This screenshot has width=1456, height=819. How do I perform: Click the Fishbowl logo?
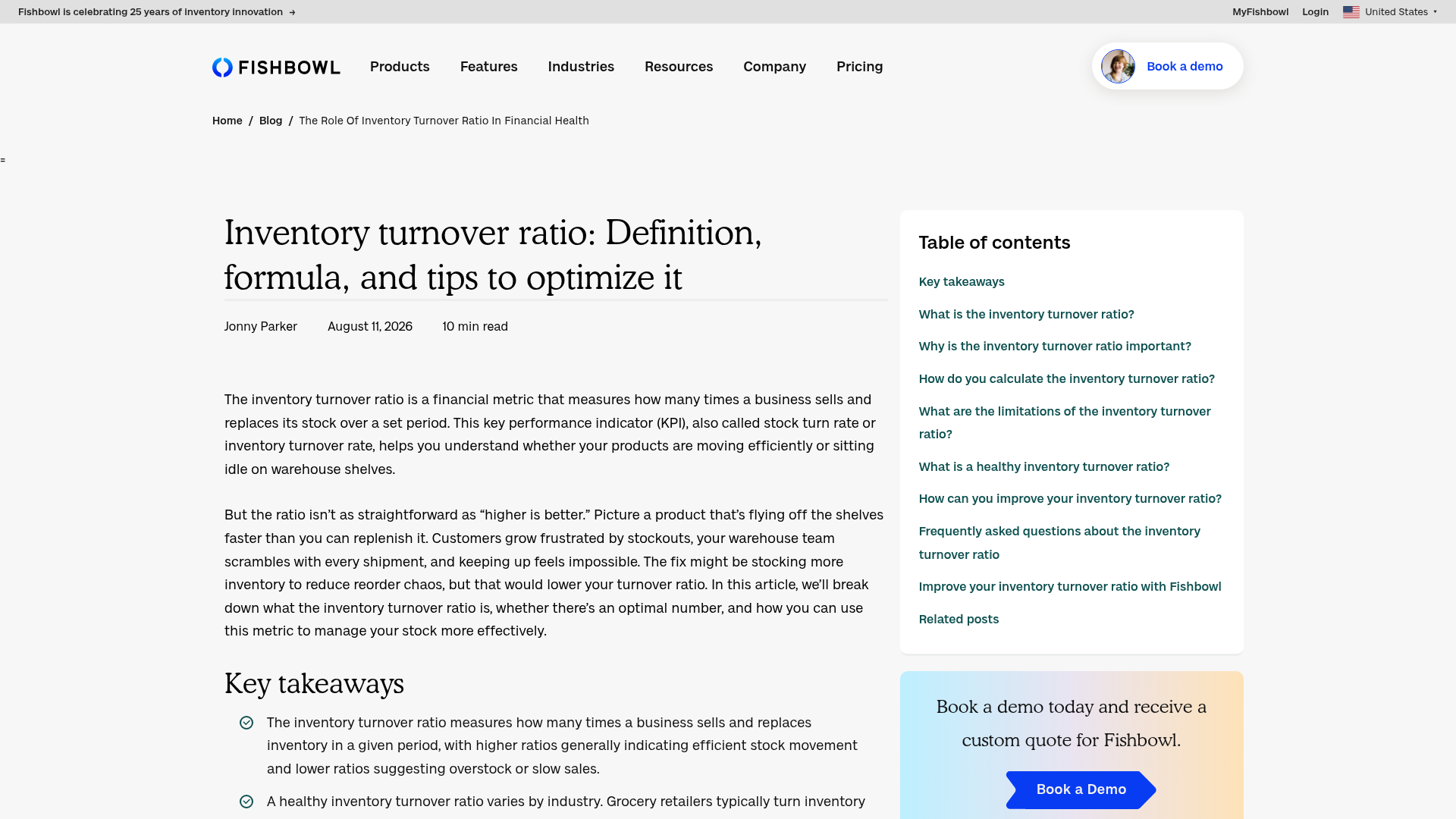pyautogui.click(x=276, y=67)
